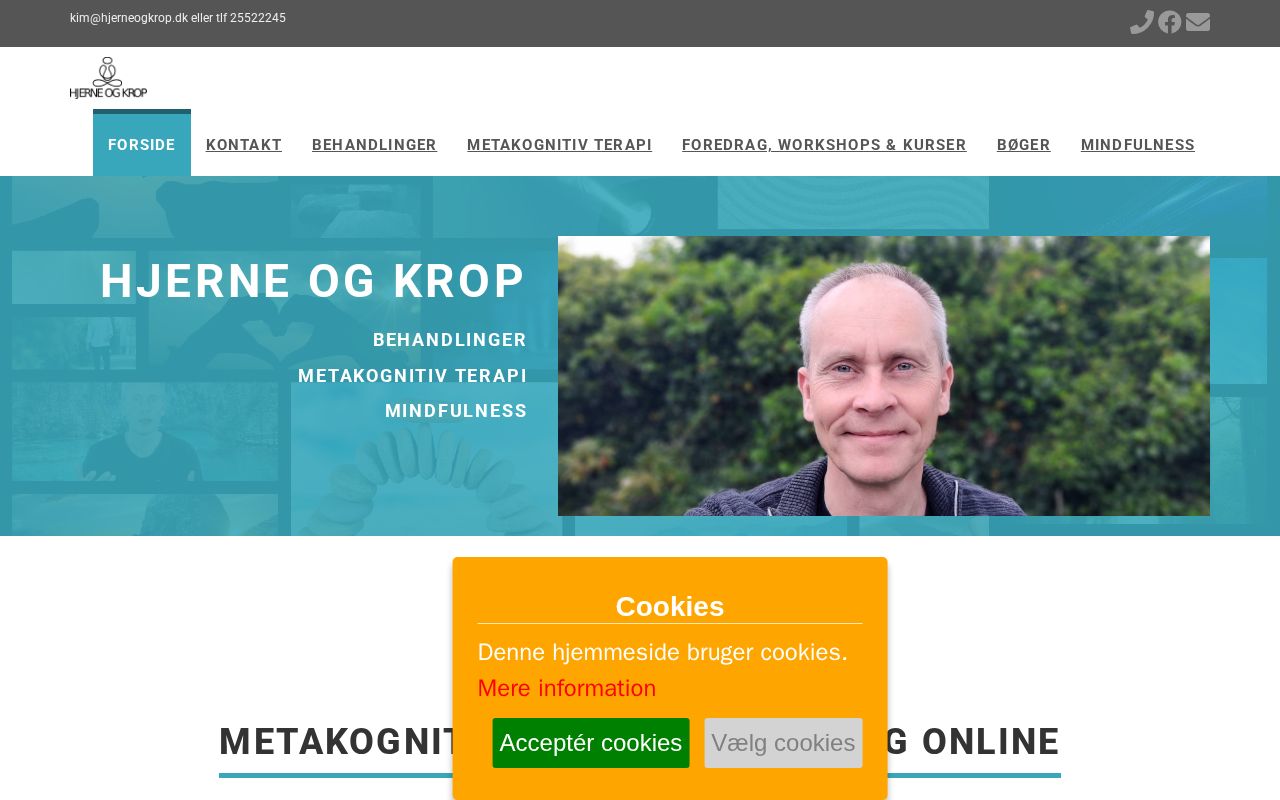Click the phone icon in top bar
The width and height of the screenshot is (1280, 800).
(1142, 22)
